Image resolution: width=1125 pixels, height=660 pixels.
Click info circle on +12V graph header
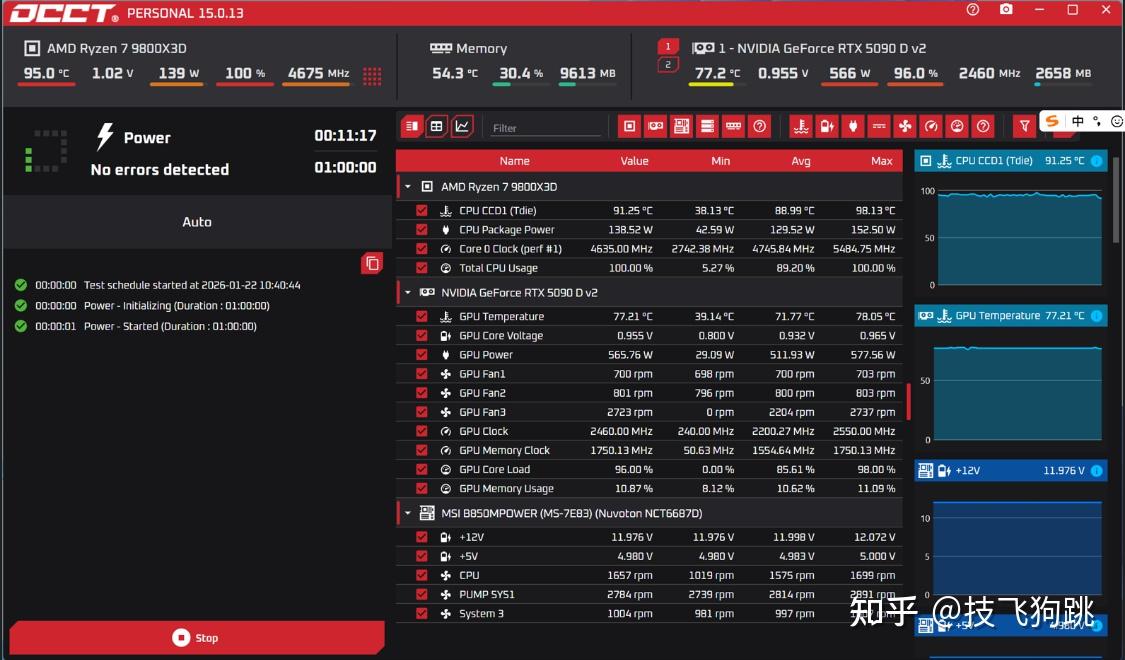tap(1097, 471)
